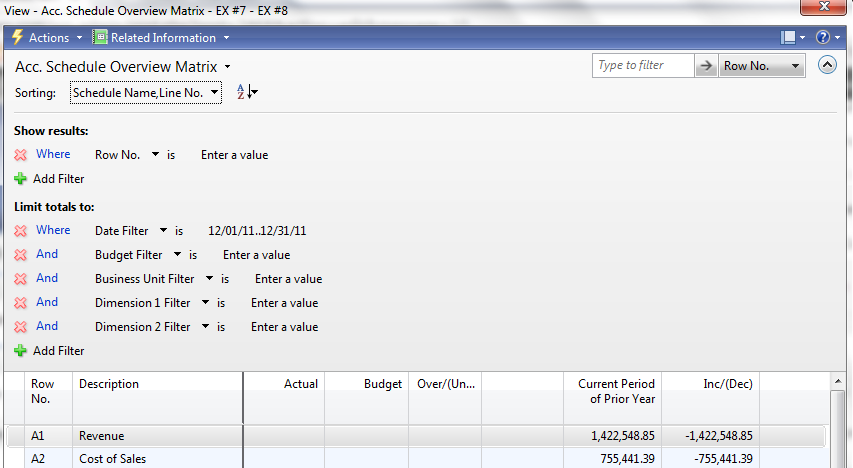
Task: Expand the Date Filter field dropdown arrow
Action: tap(163, 231)
